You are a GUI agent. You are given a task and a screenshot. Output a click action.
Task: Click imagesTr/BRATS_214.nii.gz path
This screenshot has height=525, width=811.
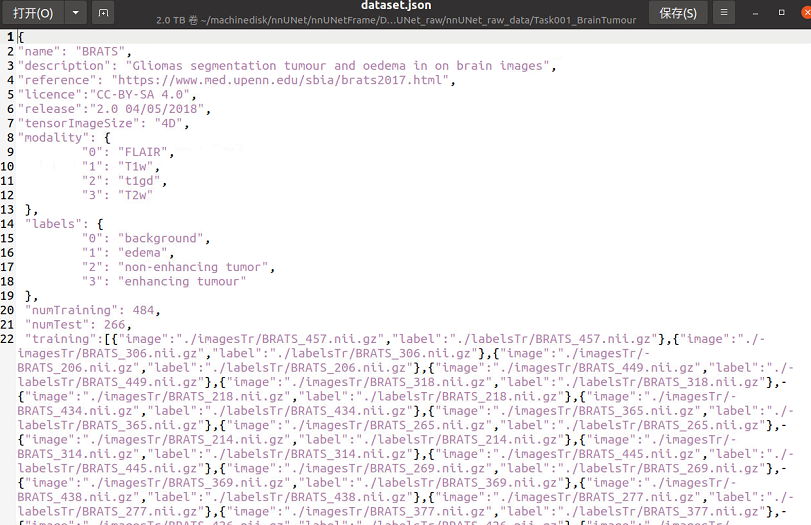190,441
